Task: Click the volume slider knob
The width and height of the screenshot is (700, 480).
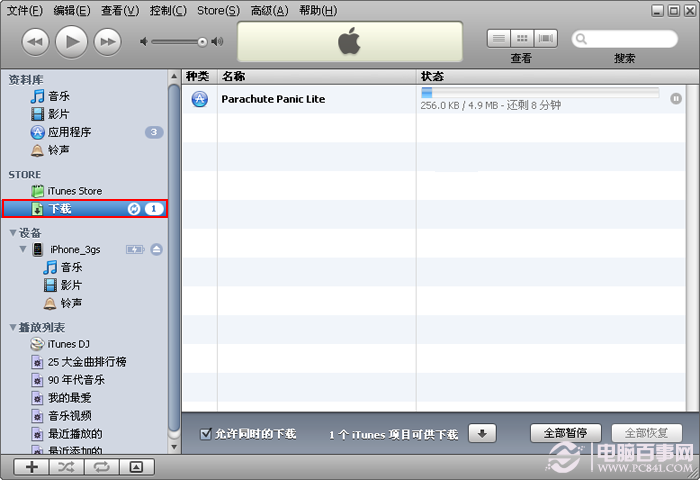Action: (202, 41)
